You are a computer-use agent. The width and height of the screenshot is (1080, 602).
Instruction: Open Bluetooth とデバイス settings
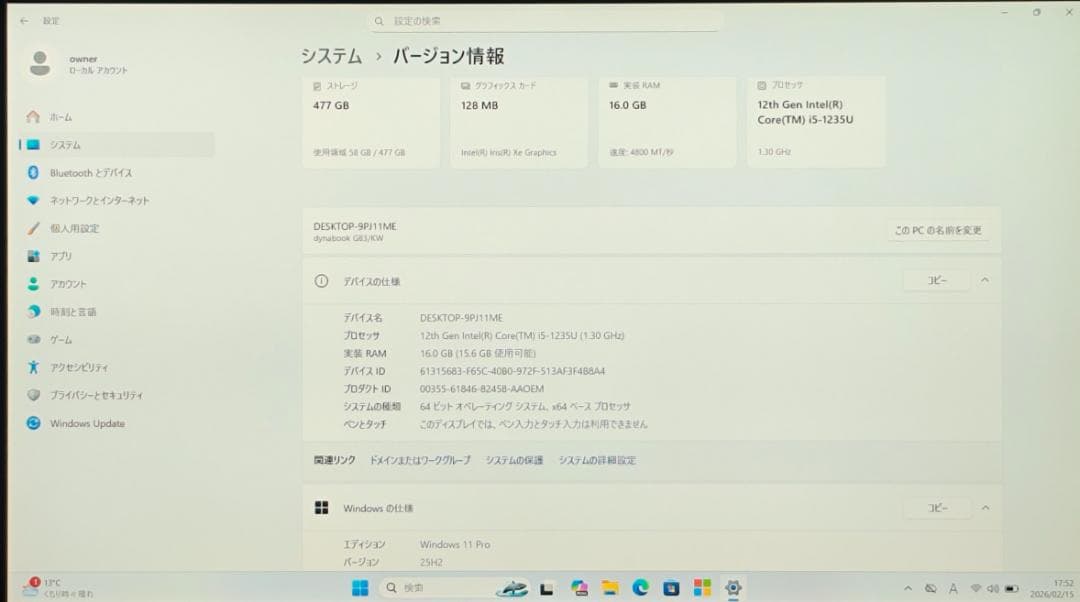pyautogui.click(x=117, y=173)
